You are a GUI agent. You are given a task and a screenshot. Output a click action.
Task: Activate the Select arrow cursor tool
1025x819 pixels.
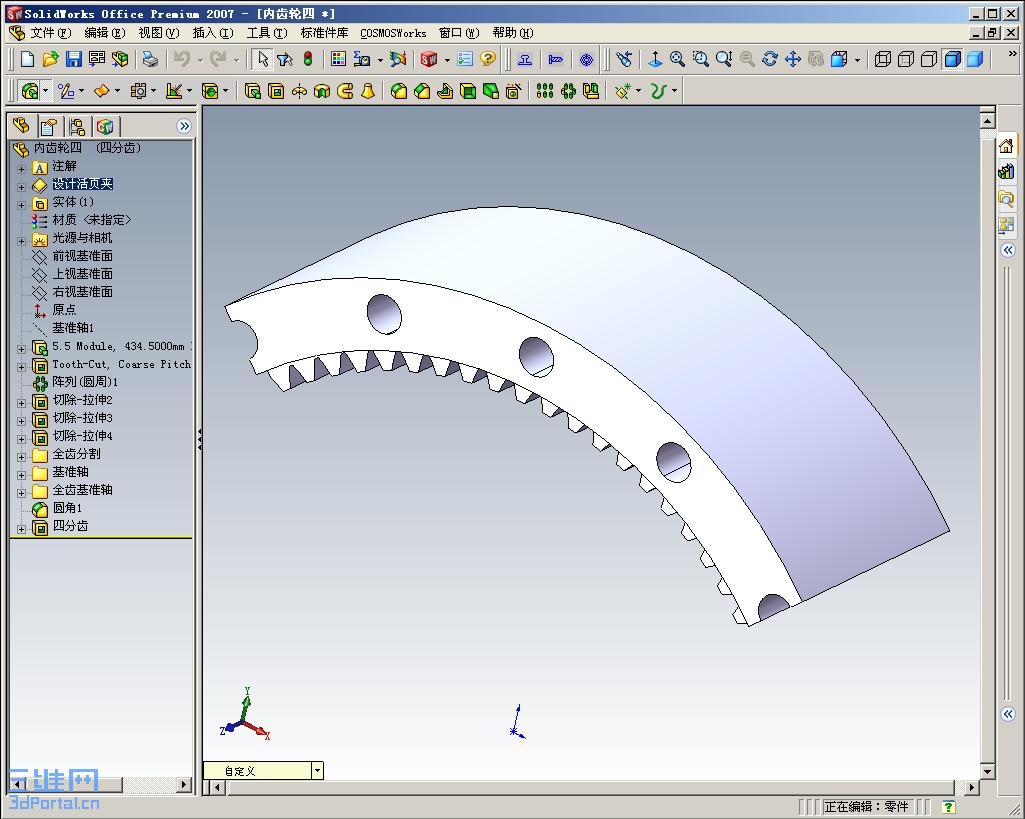pyautogui.click(x=263, y=59)
